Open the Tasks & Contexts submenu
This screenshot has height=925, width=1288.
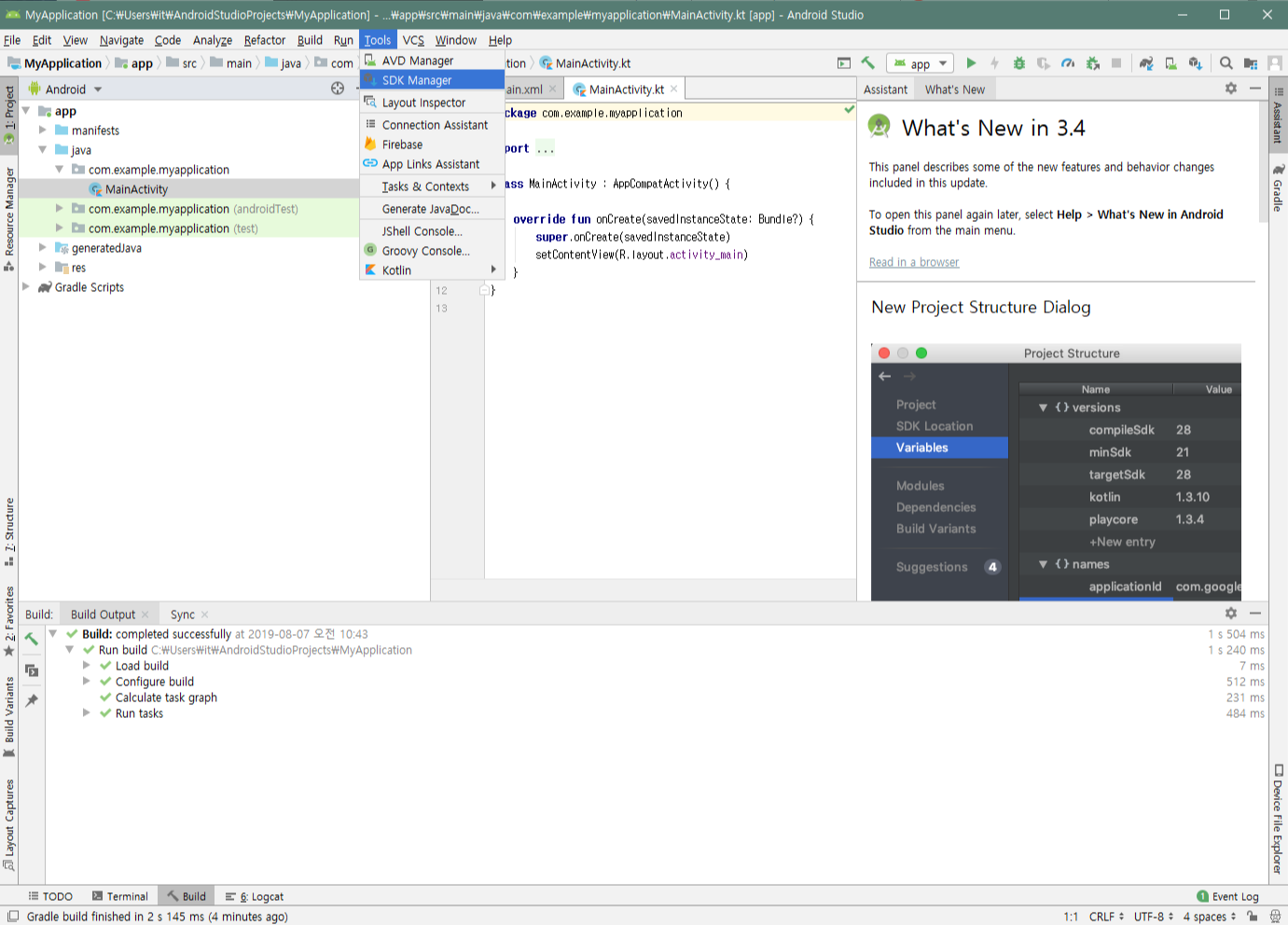(432, 186)
